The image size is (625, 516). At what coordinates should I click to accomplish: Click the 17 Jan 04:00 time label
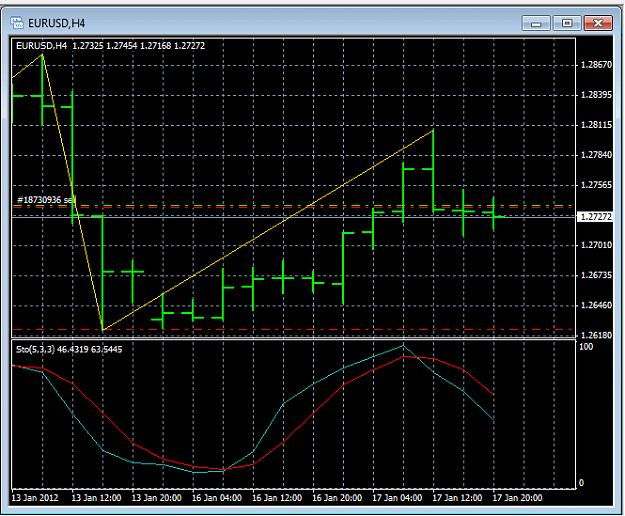pyautogui.click(x=397, y=498)
